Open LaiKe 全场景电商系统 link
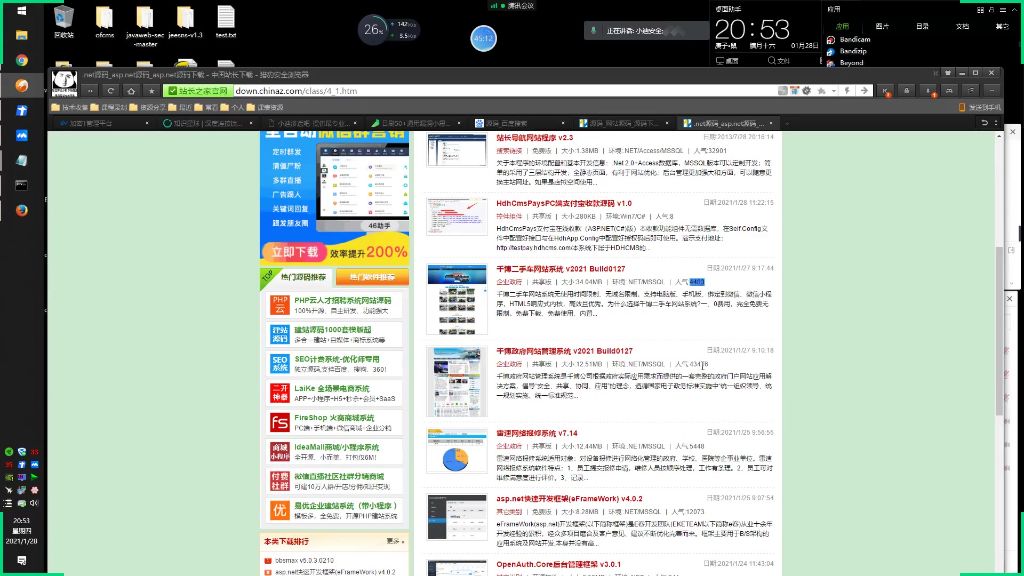 click(x=331, y=389)
